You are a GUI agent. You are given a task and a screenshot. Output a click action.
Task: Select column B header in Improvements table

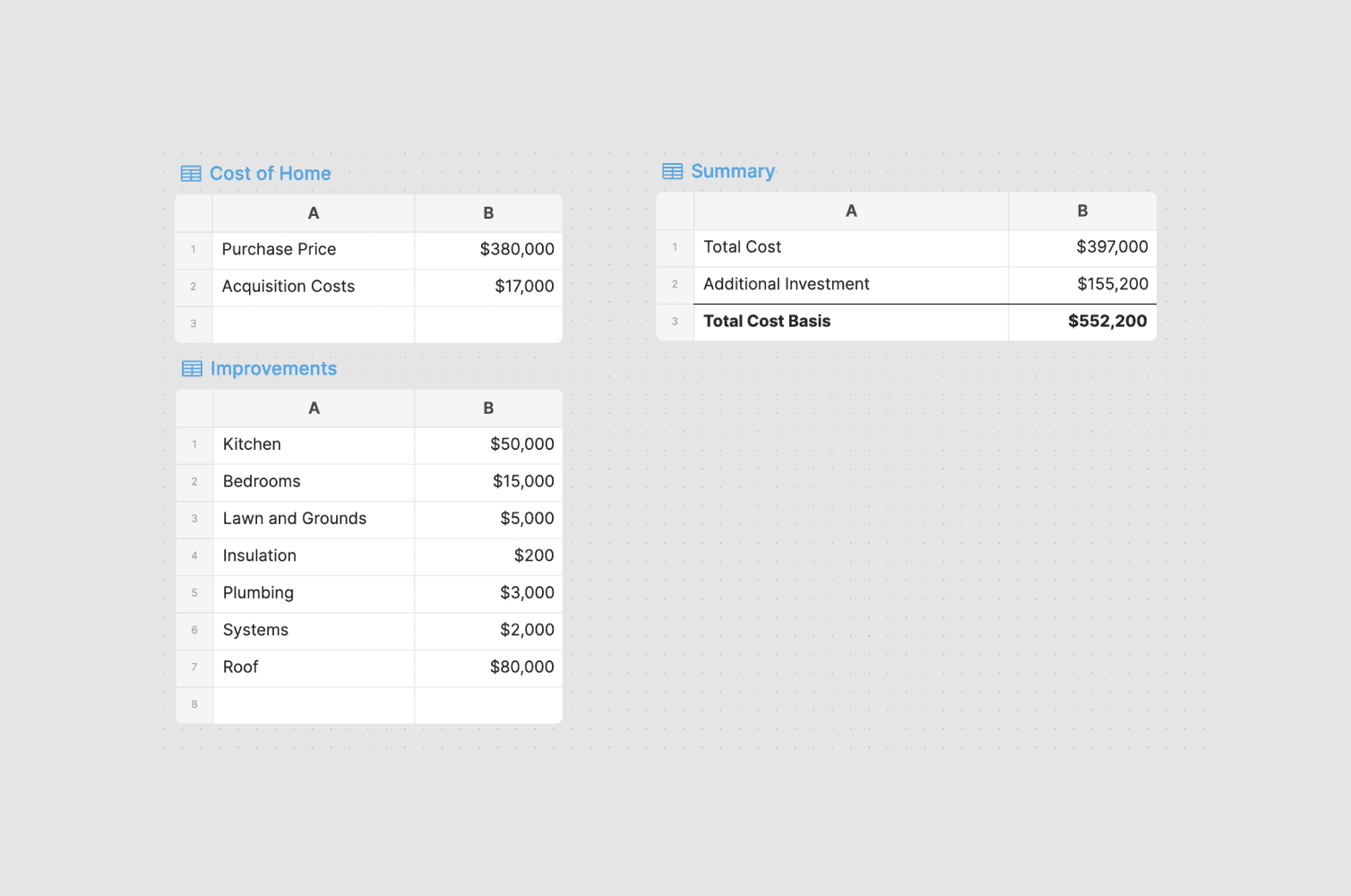[x=488, y=409]
